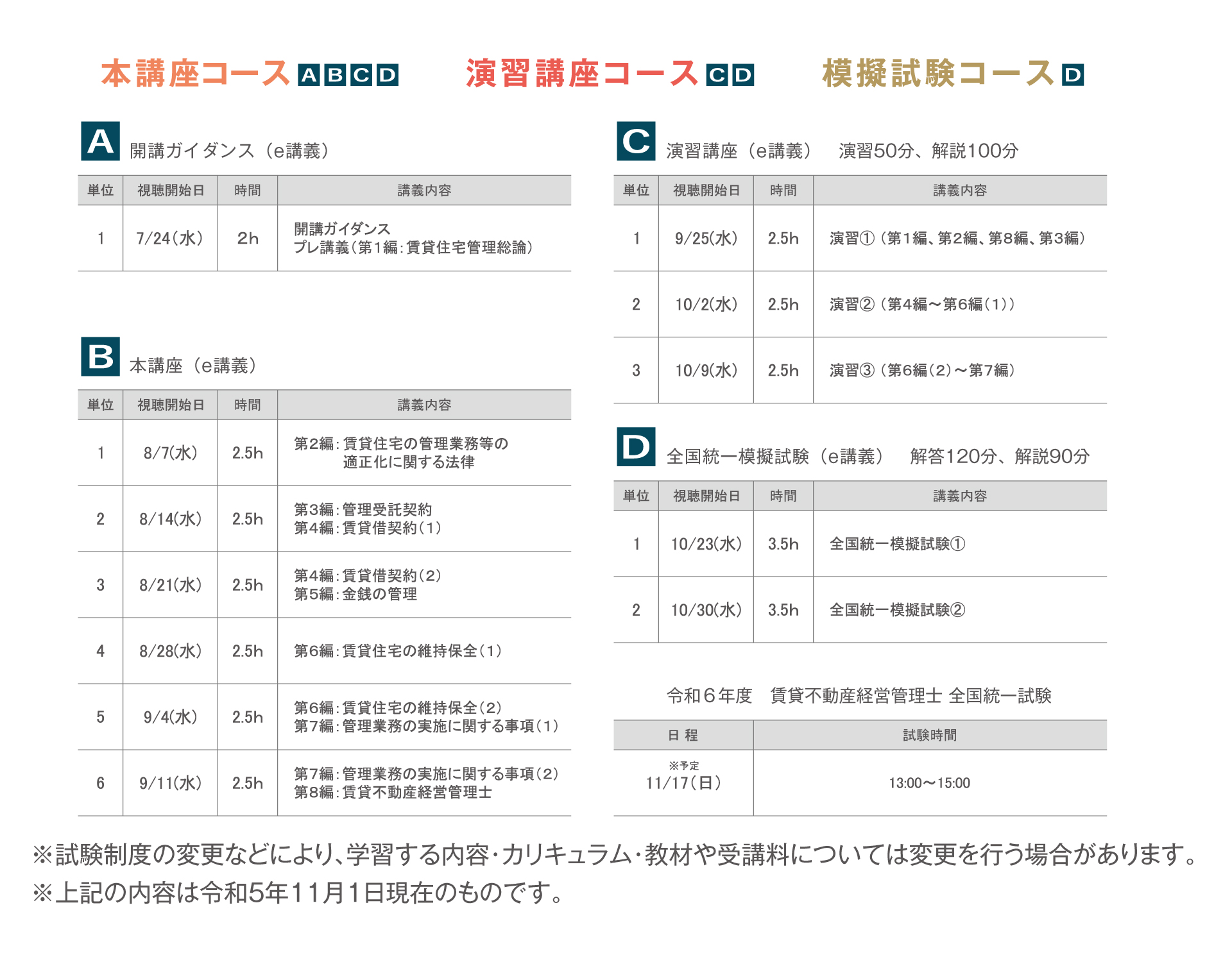Click the 9/4(水) date cell
This screenshot has height=962, width=1232.
pyautogui.click(x=170, y=717)
